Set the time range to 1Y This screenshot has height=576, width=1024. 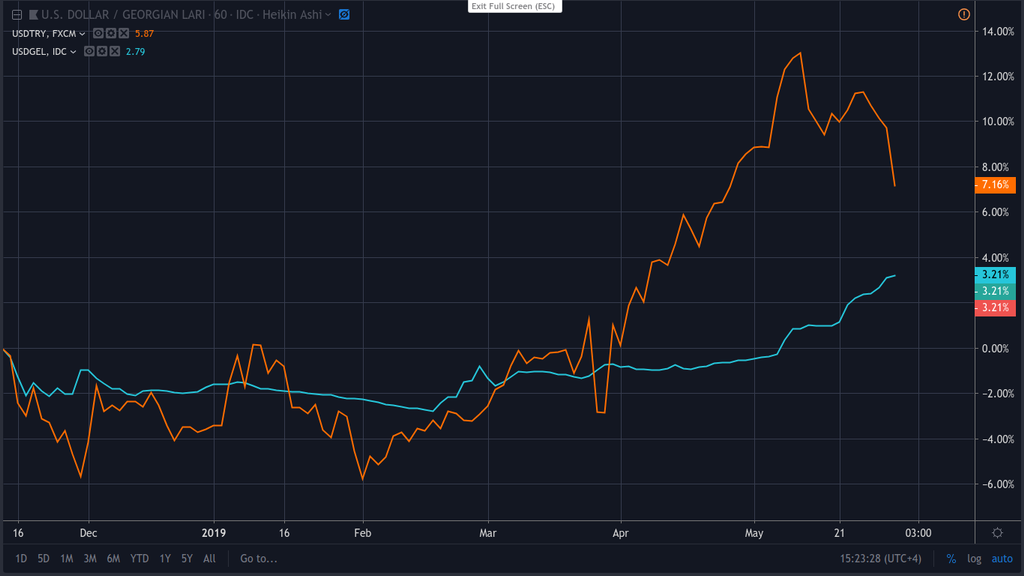(165, 558)
